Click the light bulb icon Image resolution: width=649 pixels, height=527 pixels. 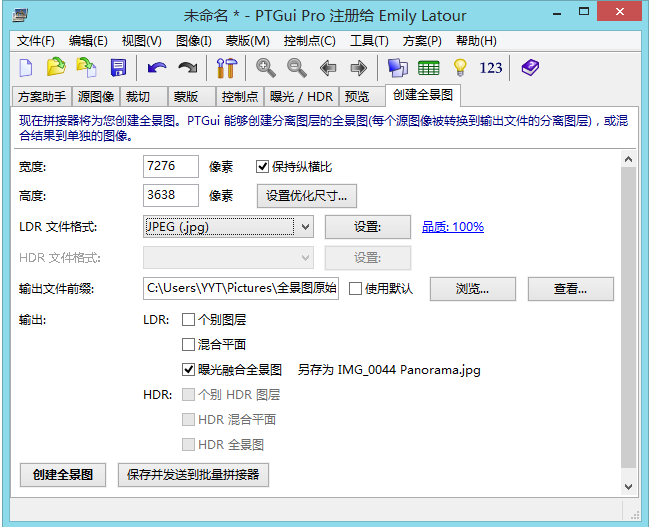click(459, 68)
